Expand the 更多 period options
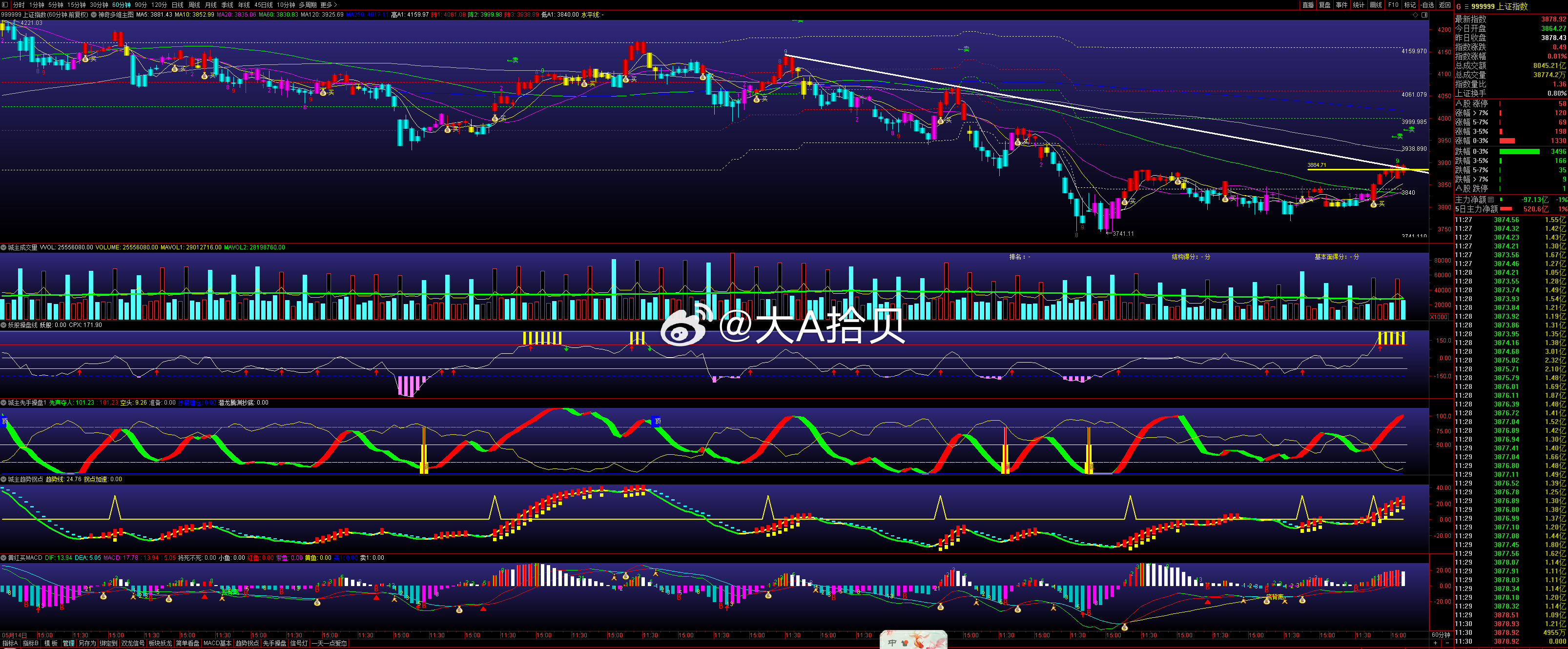 tap(329, 5)
